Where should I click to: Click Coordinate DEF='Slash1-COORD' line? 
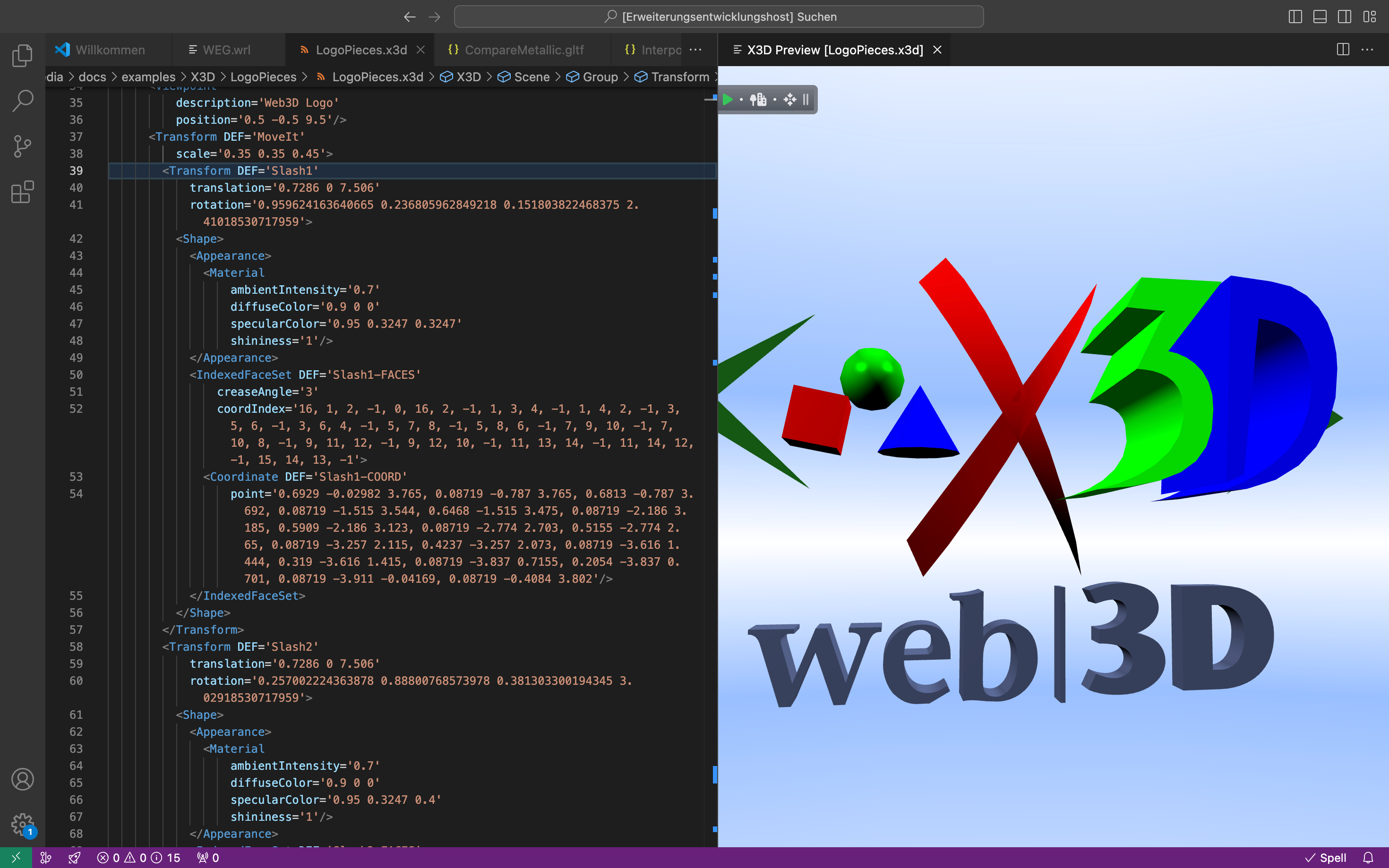click(306, 477)
